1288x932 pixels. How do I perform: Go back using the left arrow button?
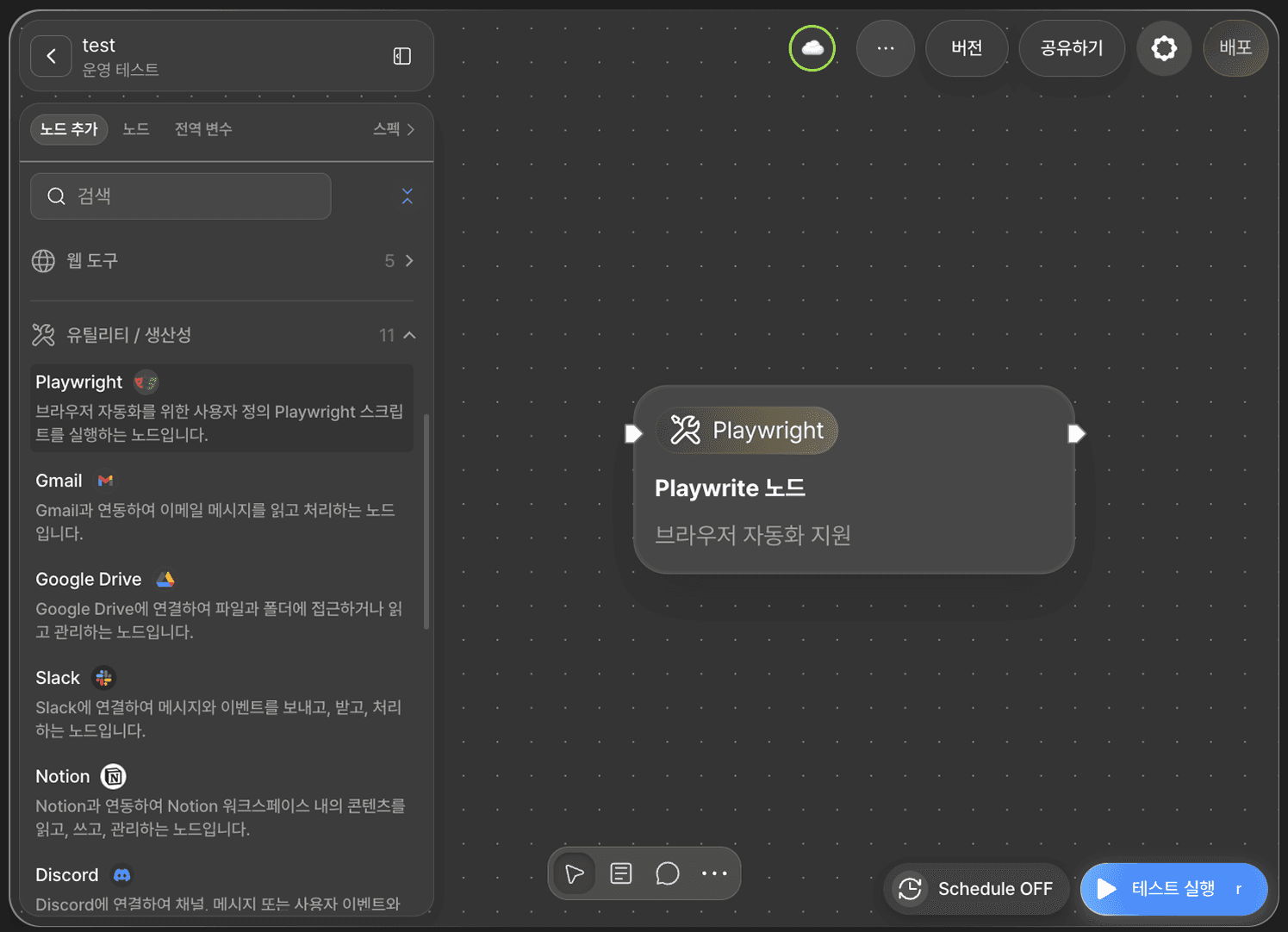pyautogui.click(x=51, y=57)
